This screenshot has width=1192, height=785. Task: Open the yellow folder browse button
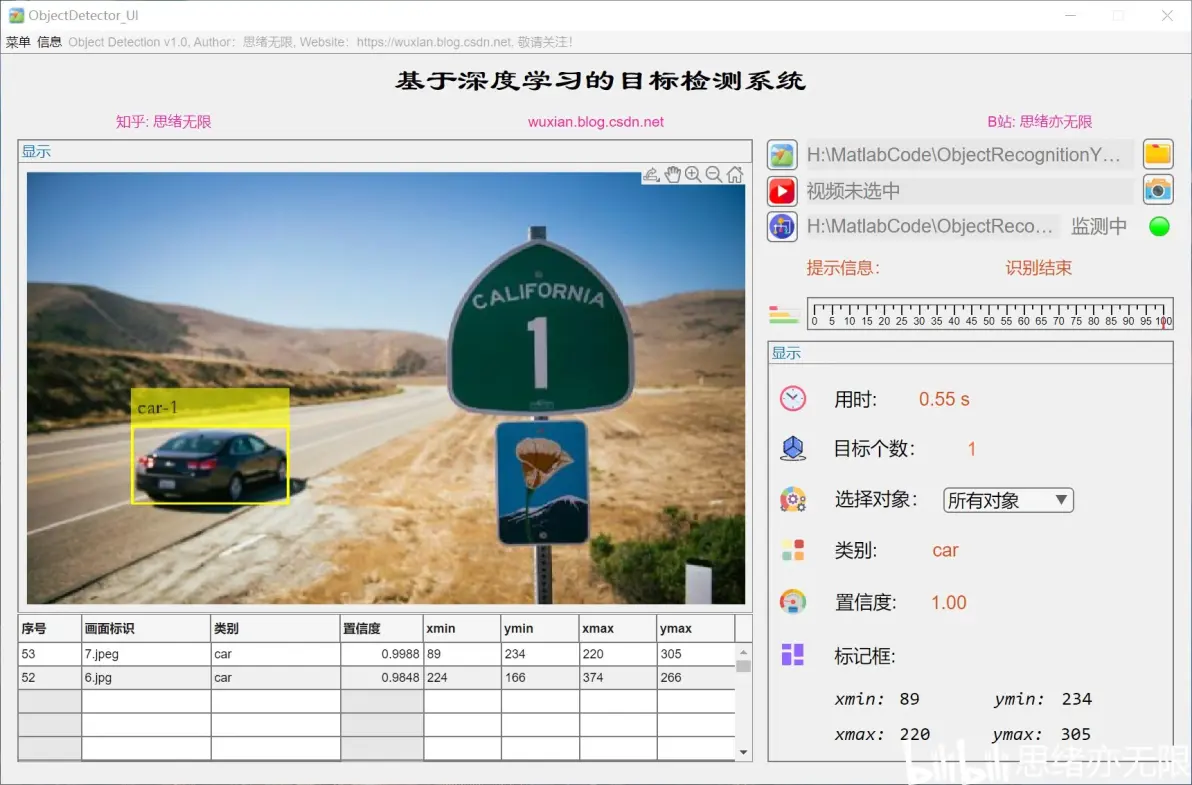(x=1158, y=154)
